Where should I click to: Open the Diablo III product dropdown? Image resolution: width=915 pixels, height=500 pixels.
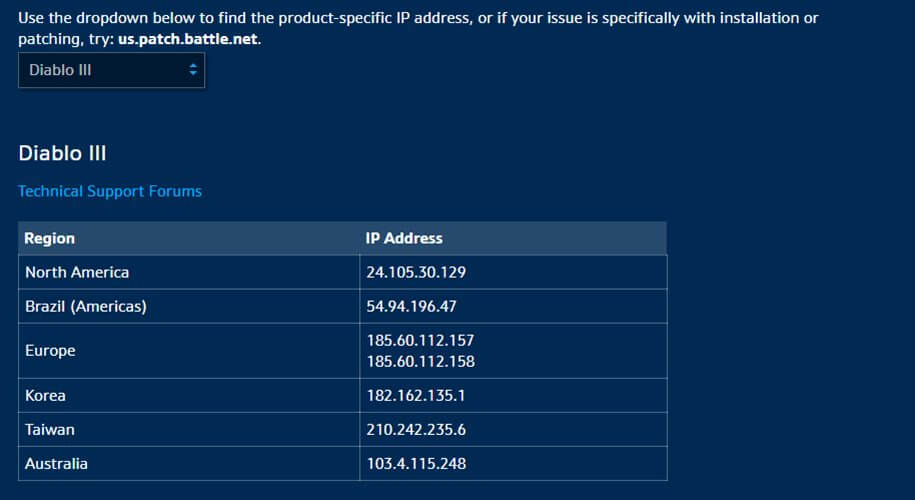(110, 70)
